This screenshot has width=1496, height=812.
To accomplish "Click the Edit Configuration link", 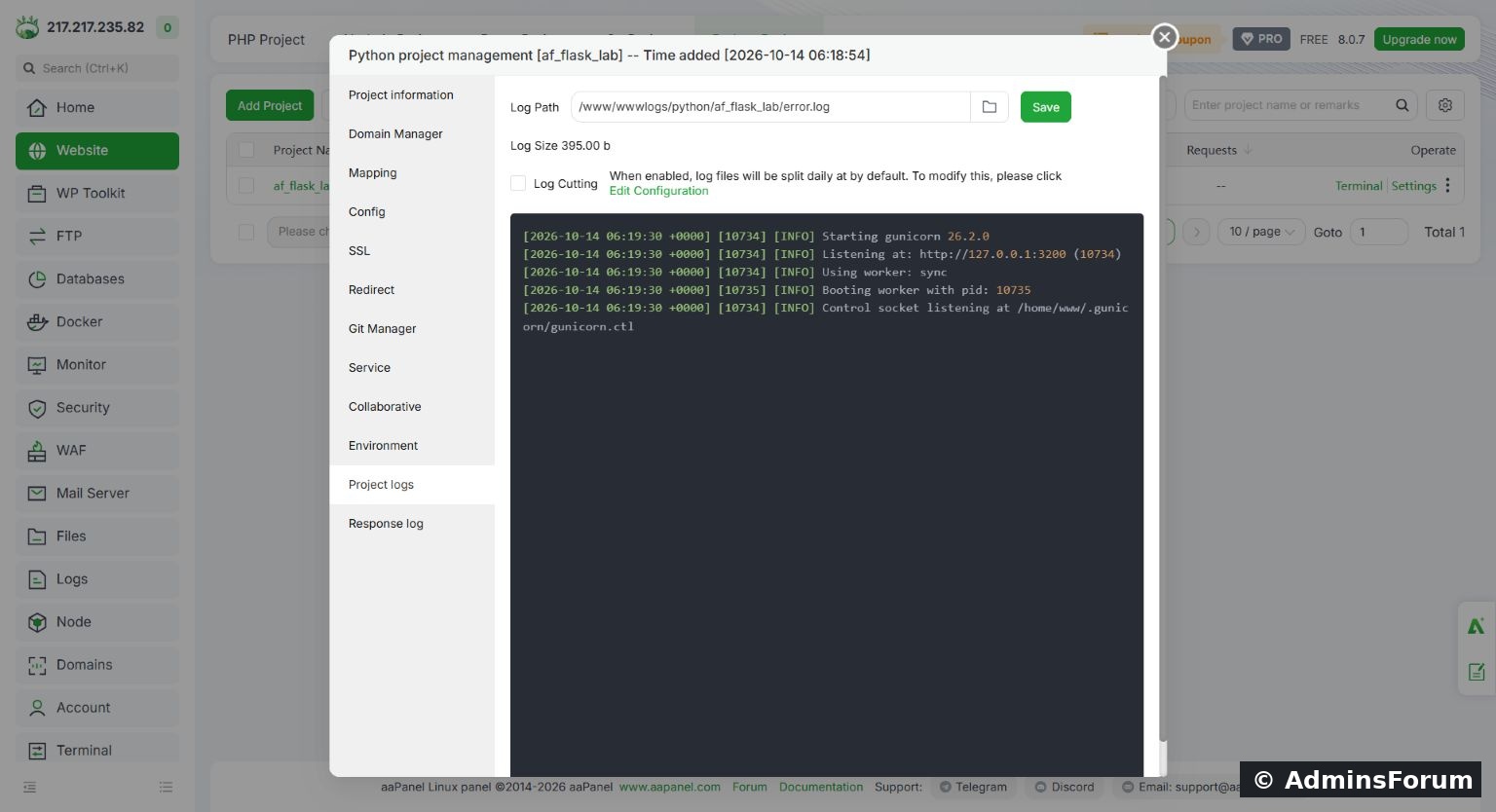I will click(658, 191).
